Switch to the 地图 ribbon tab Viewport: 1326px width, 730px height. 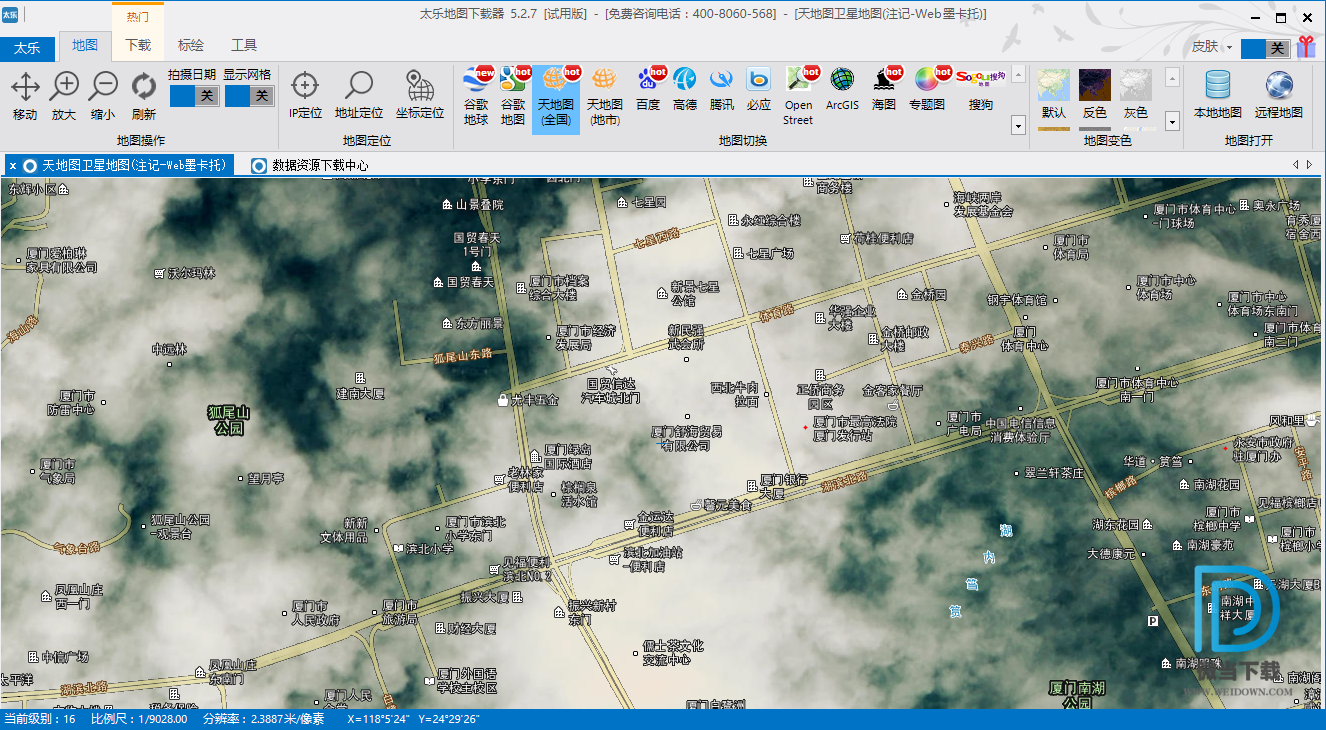pyautogui.click(x=85, y=45)
